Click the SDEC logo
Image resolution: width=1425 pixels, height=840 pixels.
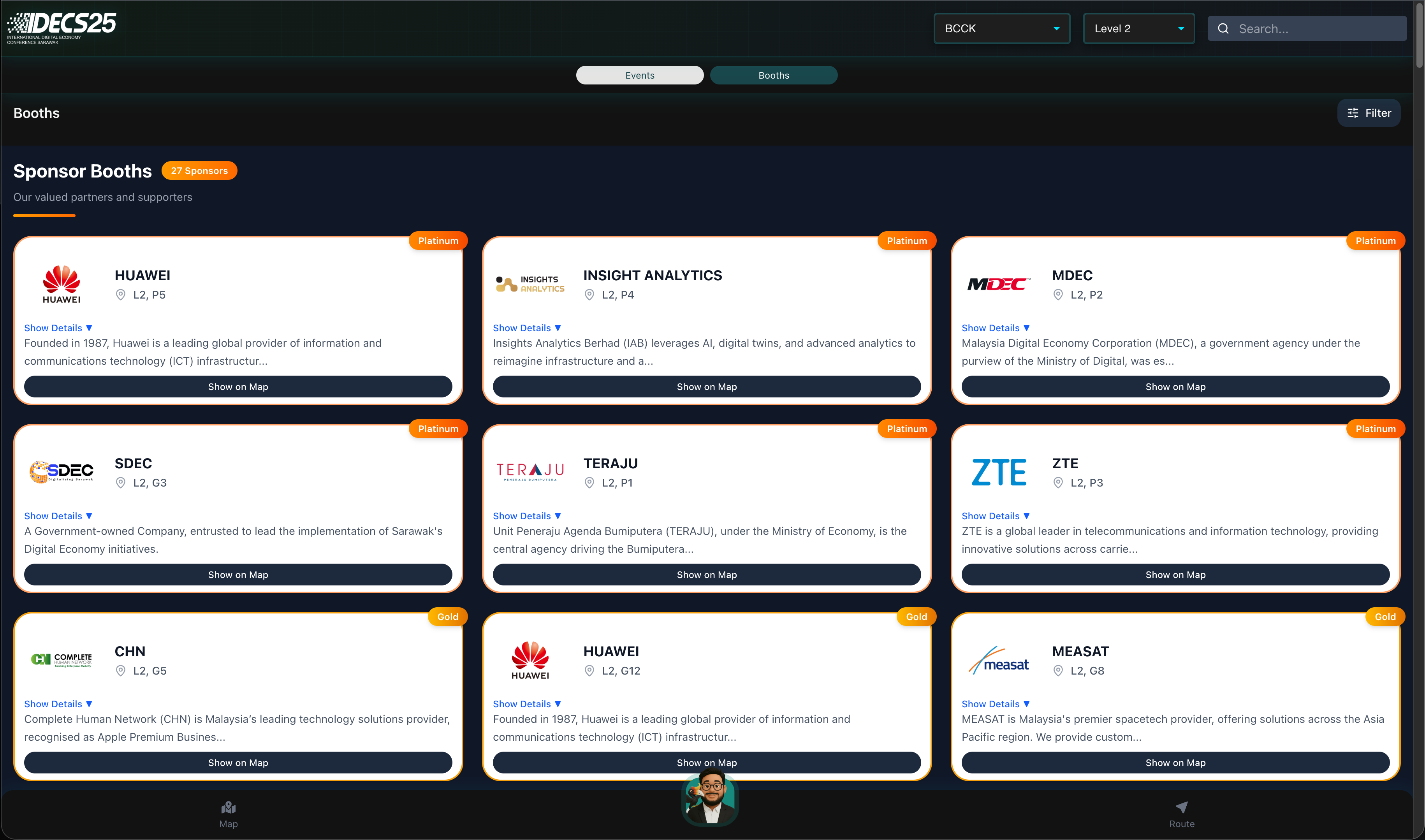(x=61, y=471)
